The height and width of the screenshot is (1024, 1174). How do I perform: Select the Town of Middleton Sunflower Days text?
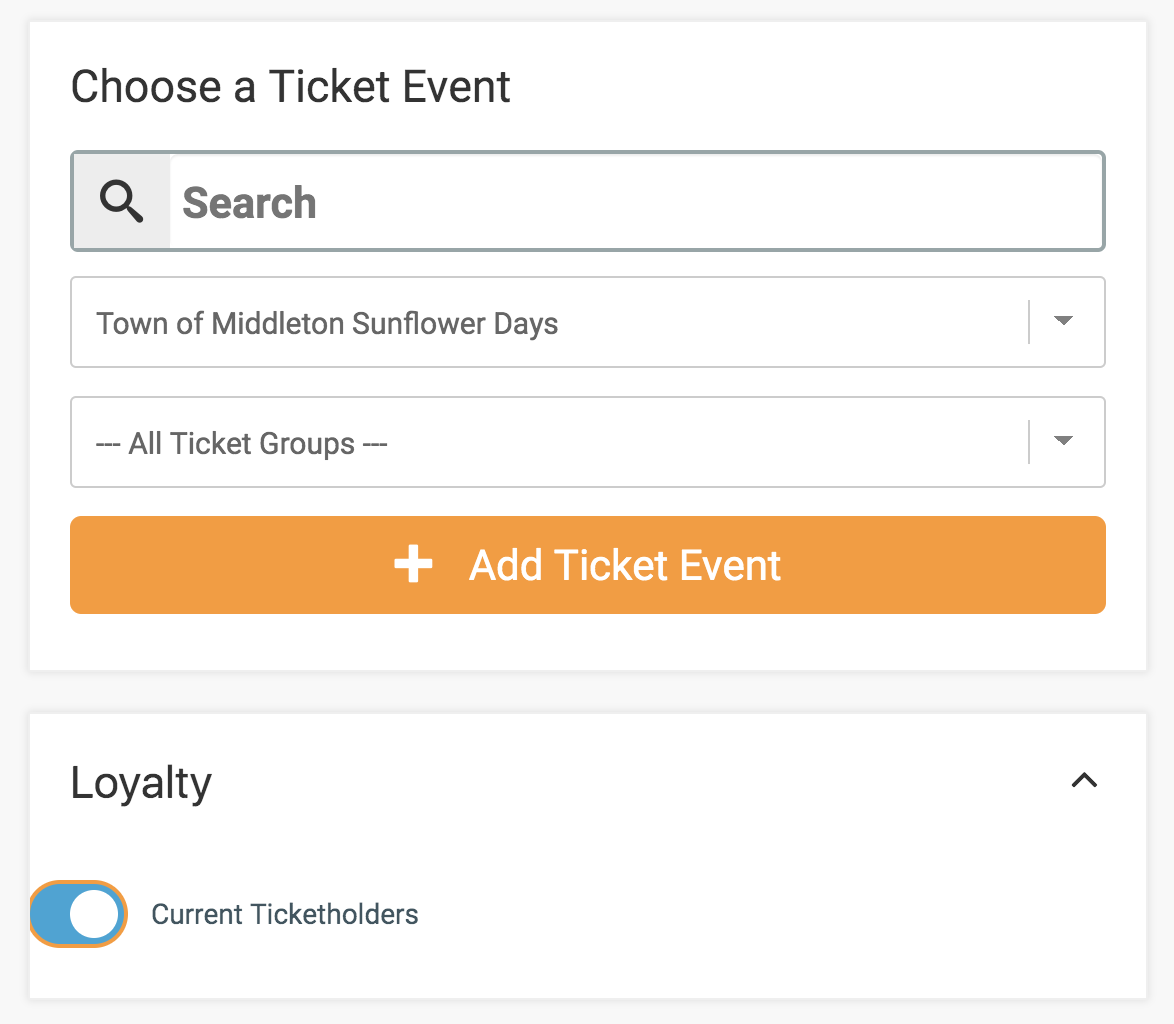click(327, 323)
